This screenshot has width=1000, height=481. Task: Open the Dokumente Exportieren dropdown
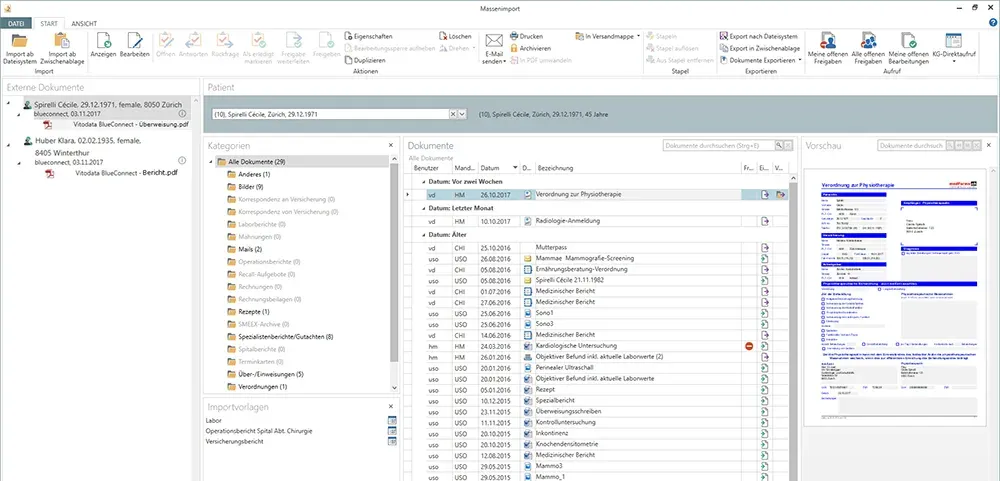[761, 60]
